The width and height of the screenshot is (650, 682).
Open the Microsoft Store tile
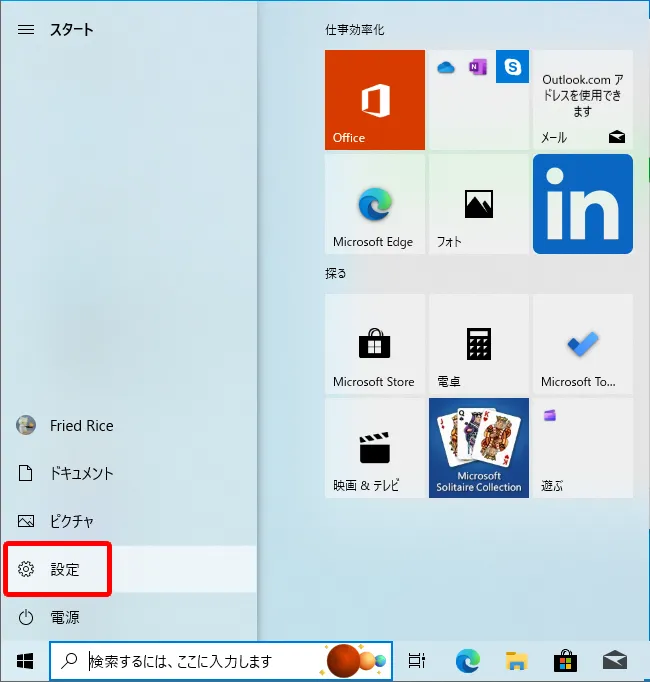point(375,344)
